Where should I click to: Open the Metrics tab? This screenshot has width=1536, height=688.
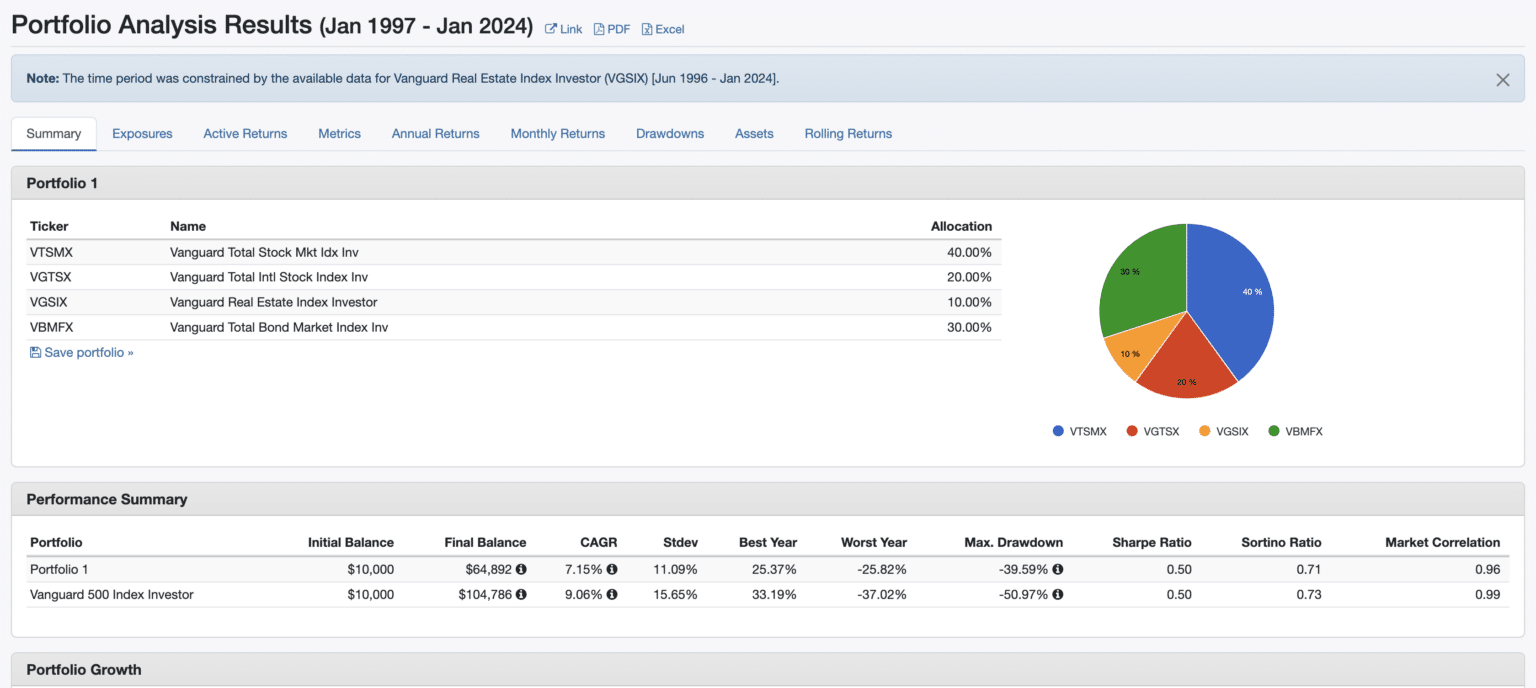point(339,134)
